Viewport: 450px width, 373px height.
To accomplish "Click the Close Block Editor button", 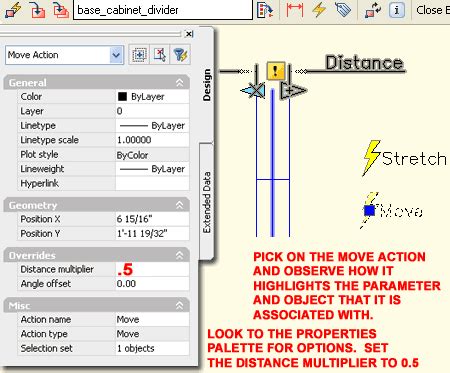I will (433, 10).
